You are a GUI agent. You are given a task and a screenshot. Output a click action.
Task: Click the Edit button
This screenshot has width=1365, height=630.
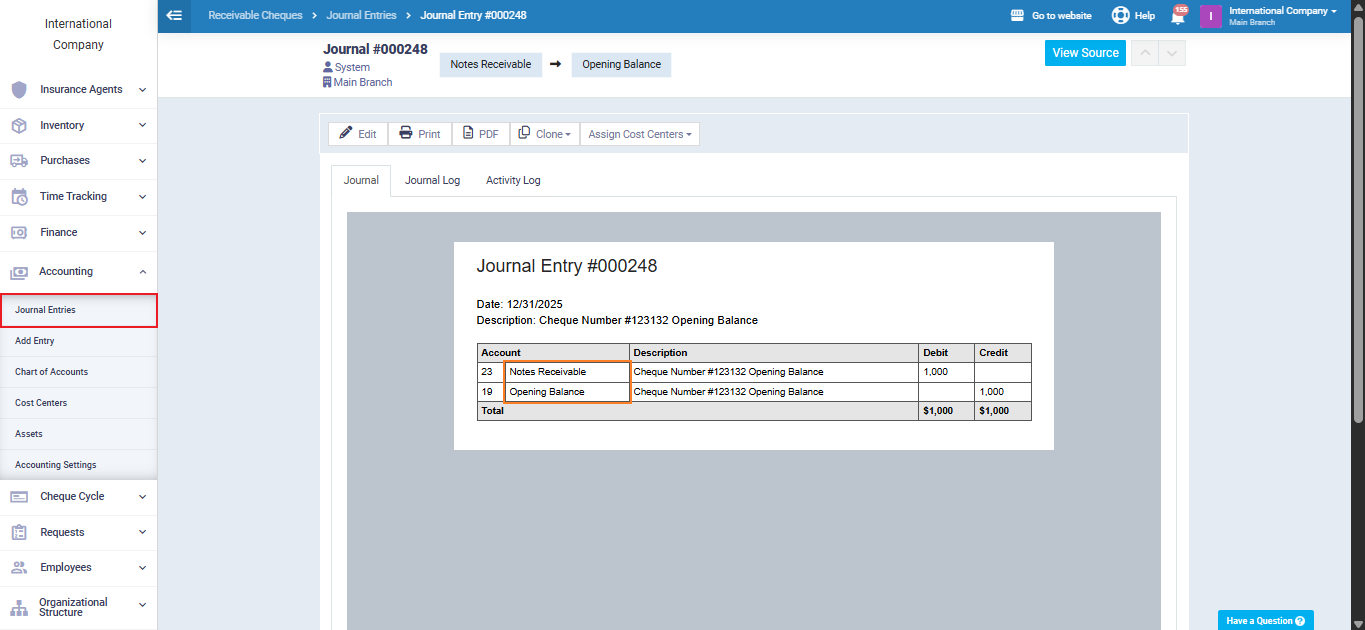coord(358,134)
